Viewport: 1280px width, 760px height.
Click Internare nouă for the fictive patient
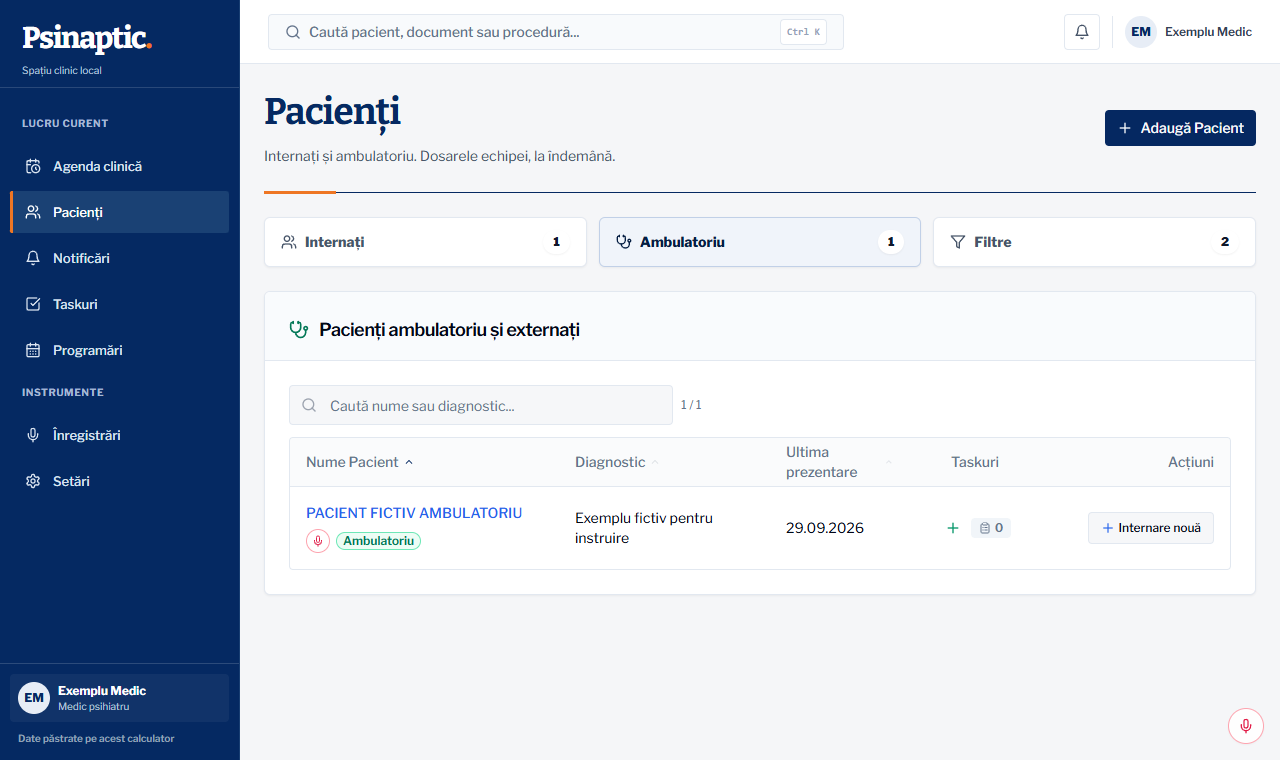pos(1151,528)
